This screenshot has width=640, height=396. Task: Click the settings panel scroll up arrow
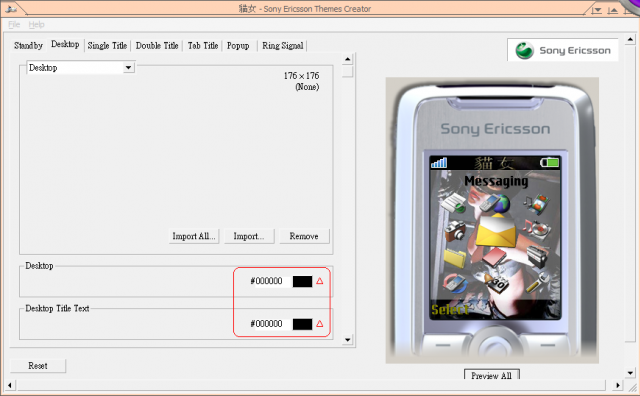(x=347, y=59)
